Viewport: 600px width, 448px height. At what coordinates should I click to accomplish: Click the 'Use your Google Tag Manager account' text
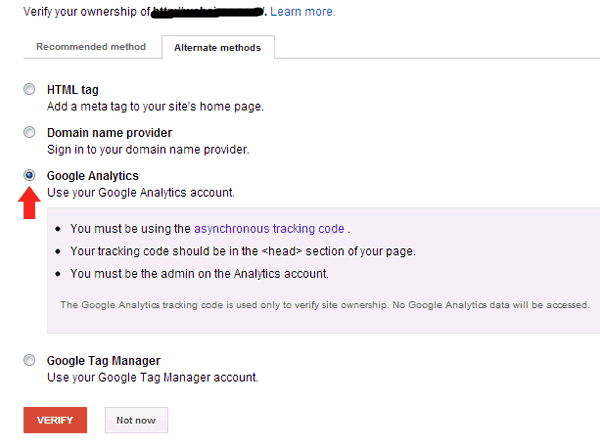click(152, 377)
